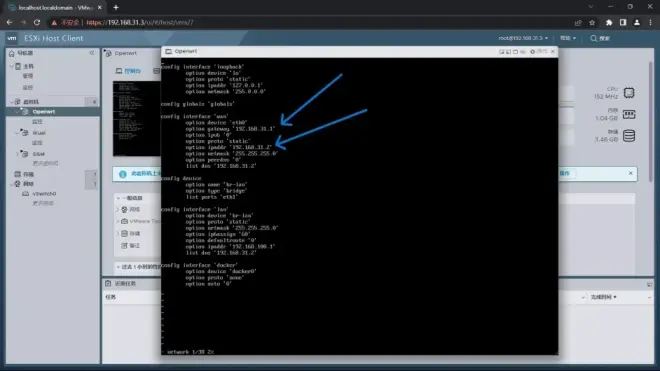Click the search magnifier in ESXi header
The width and height of the screenshot is (660, 371).
(593, 38)
